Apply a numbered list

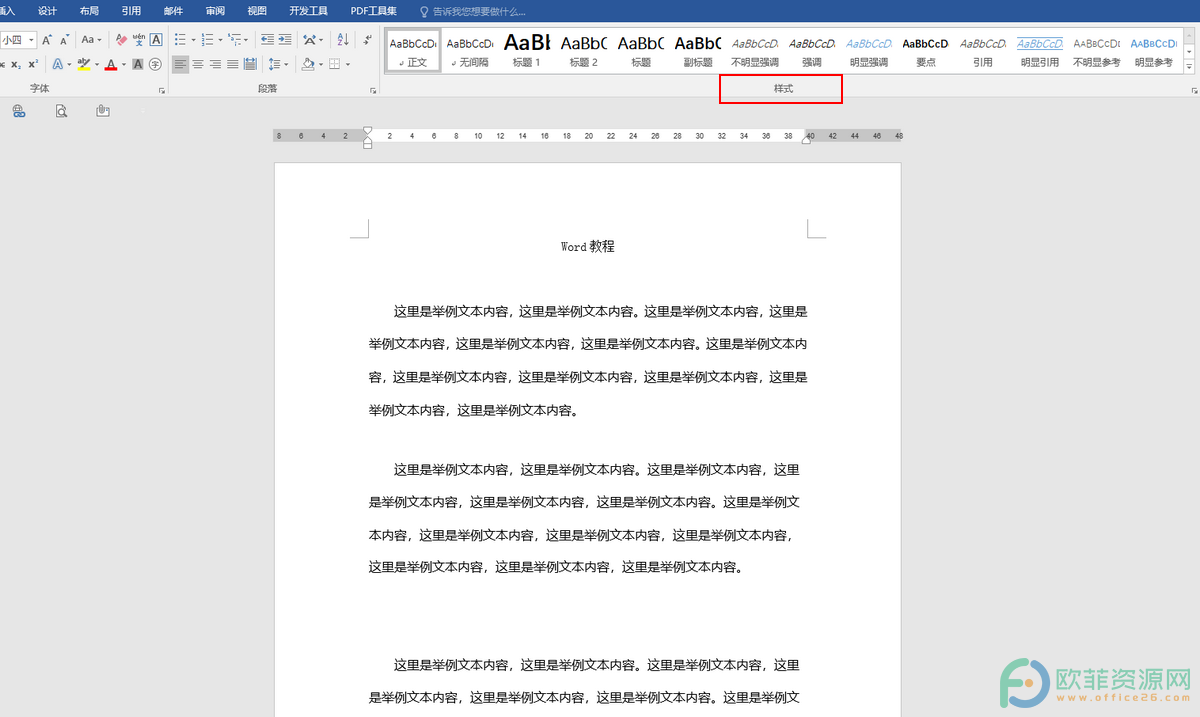[x=207, y=40]
